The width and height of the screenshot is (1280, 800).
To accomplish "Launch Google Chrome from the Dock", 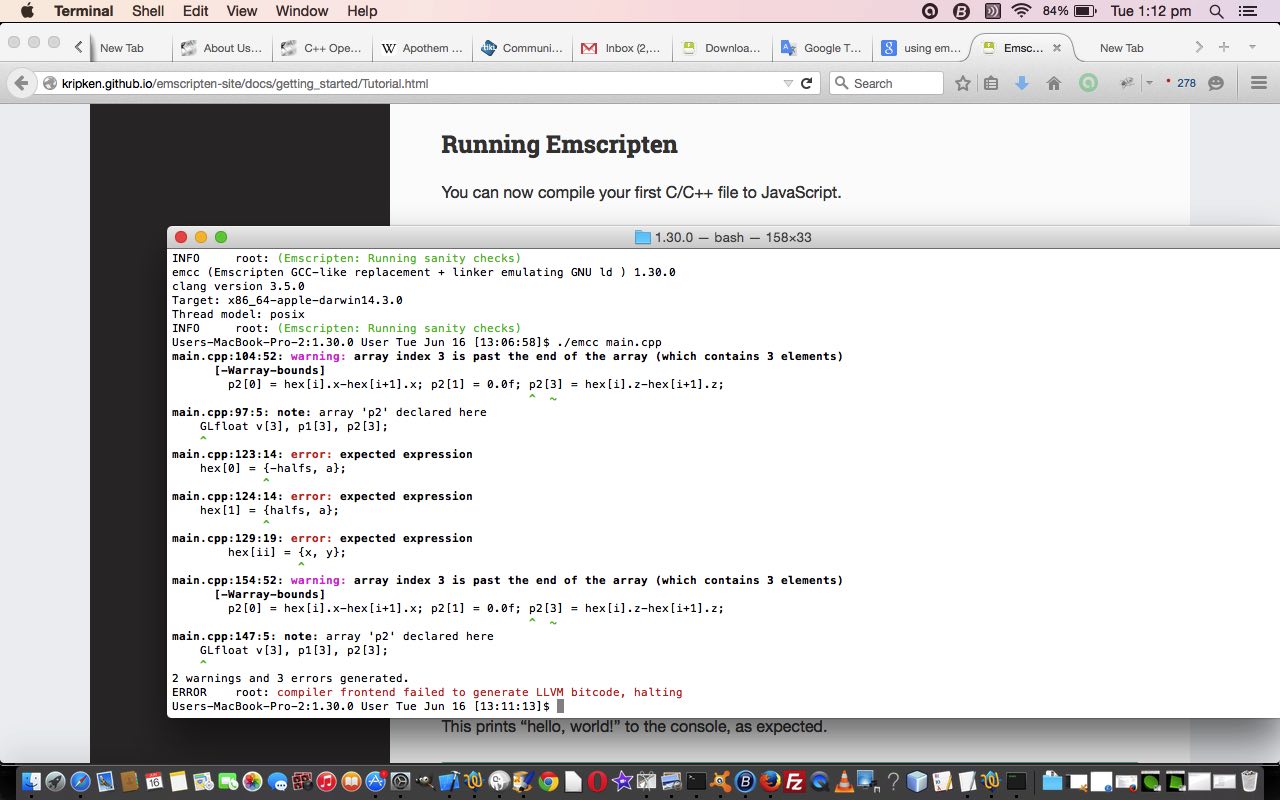I will tap(548, 781).
